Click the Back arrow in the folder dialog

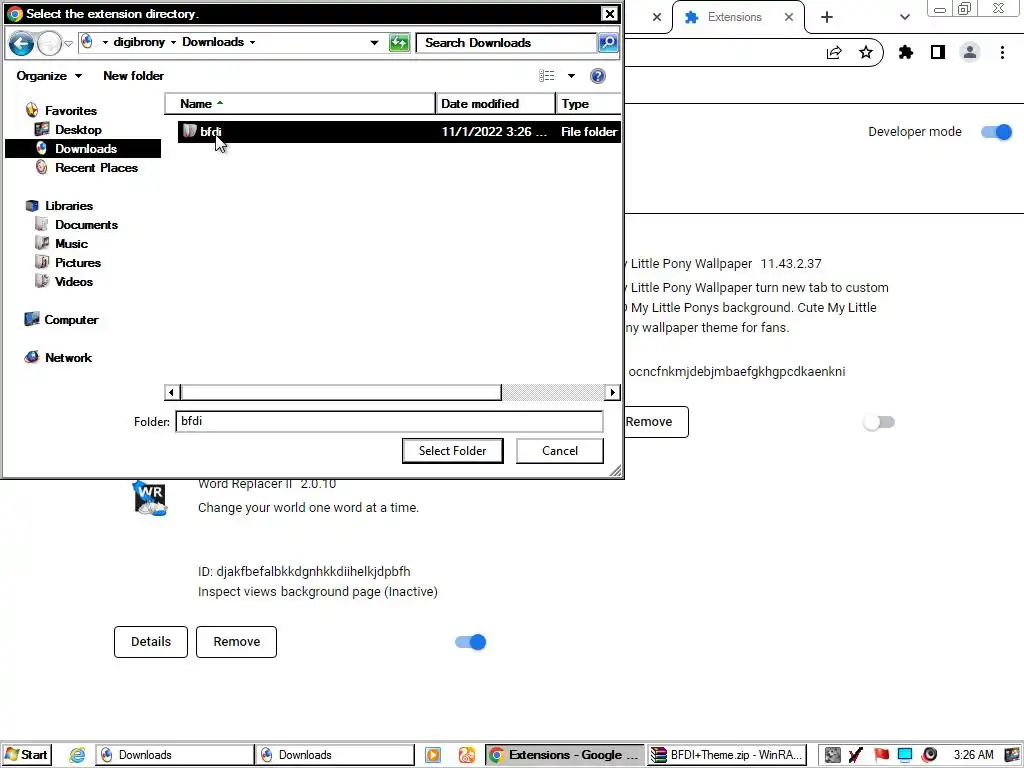click(21, 43)
